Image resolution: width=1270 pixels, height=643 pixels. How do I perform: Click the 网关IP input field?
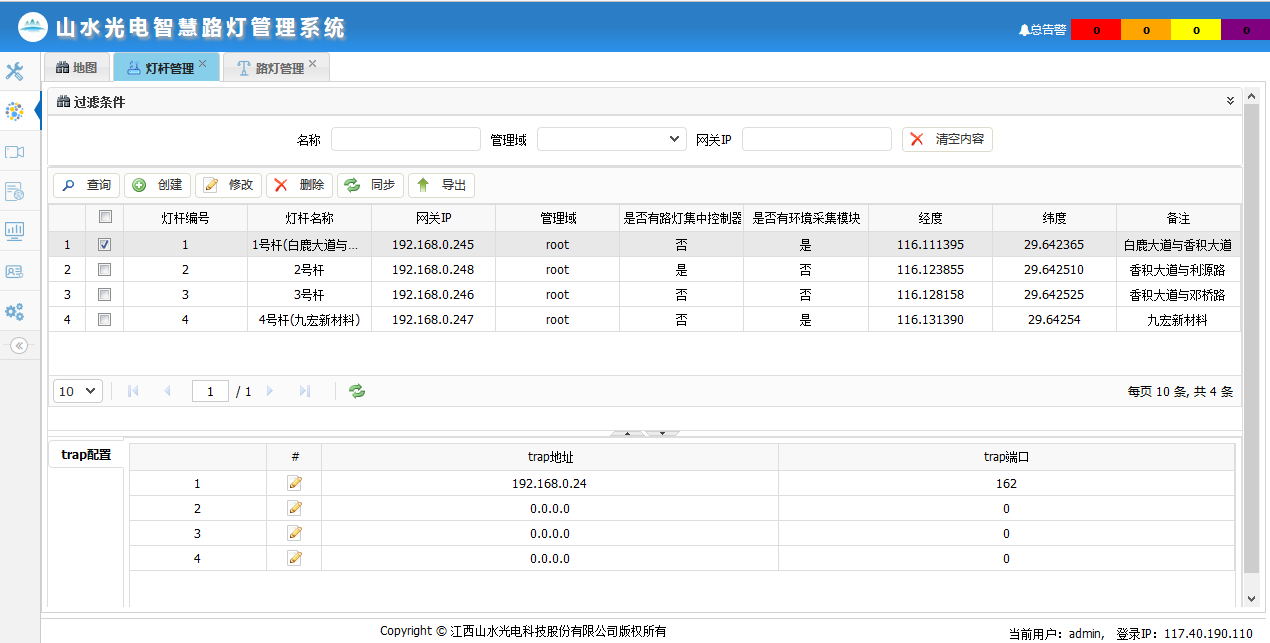816,139
